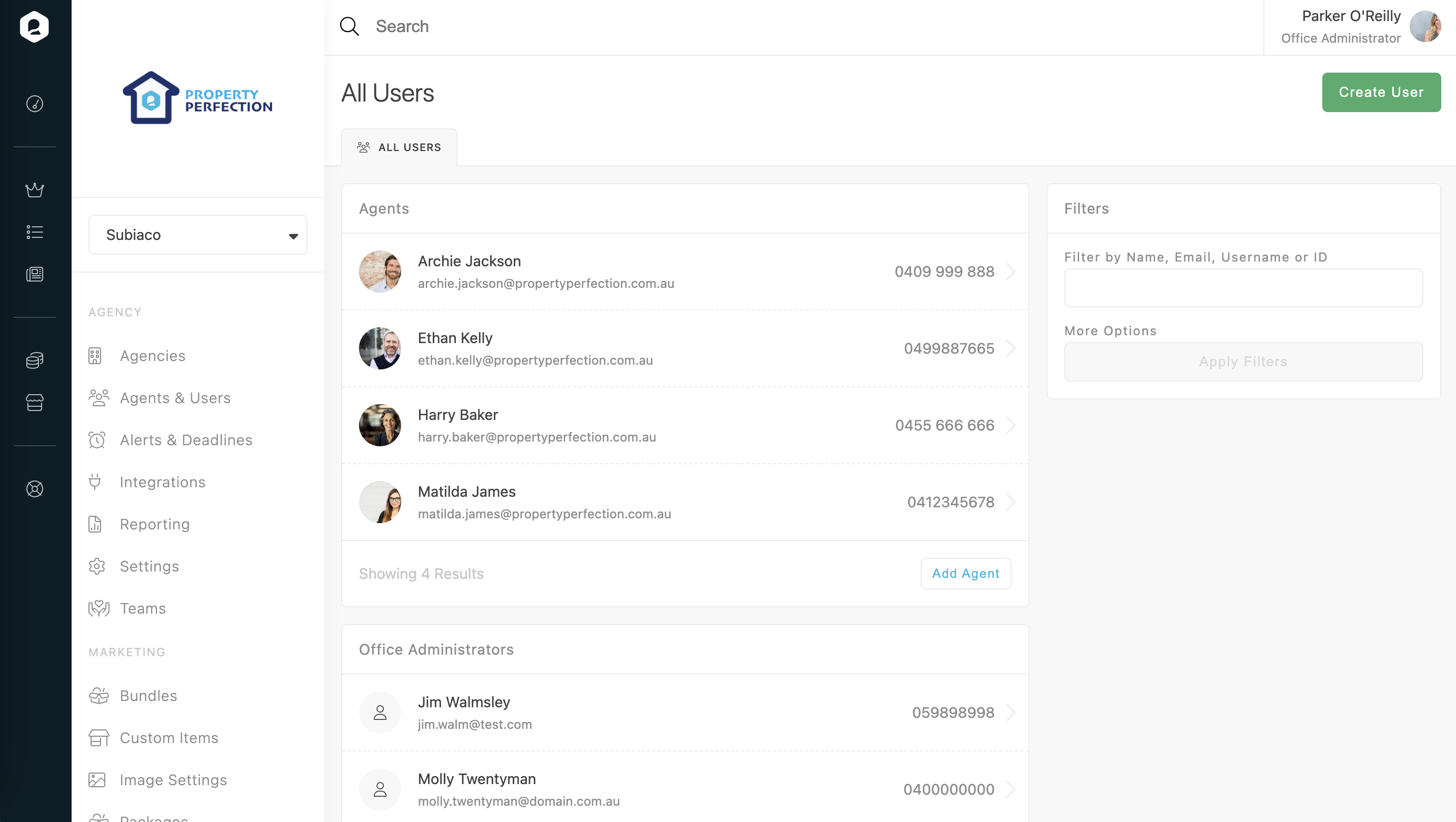Click the newspaper icon in left rail
1456x822 pixels.
34,275
